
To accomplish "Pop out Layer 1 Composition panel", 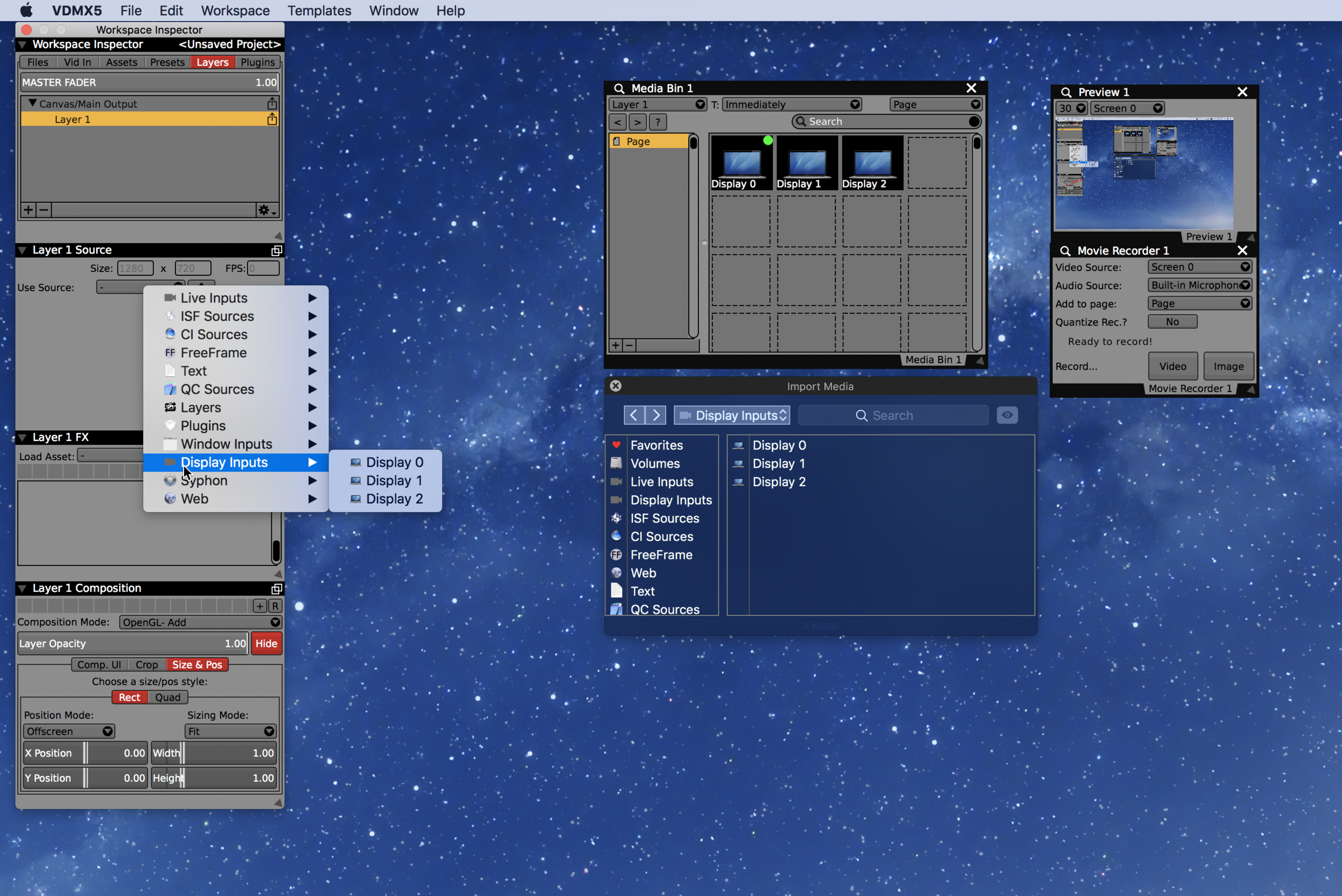I will (x=276, y=589).
